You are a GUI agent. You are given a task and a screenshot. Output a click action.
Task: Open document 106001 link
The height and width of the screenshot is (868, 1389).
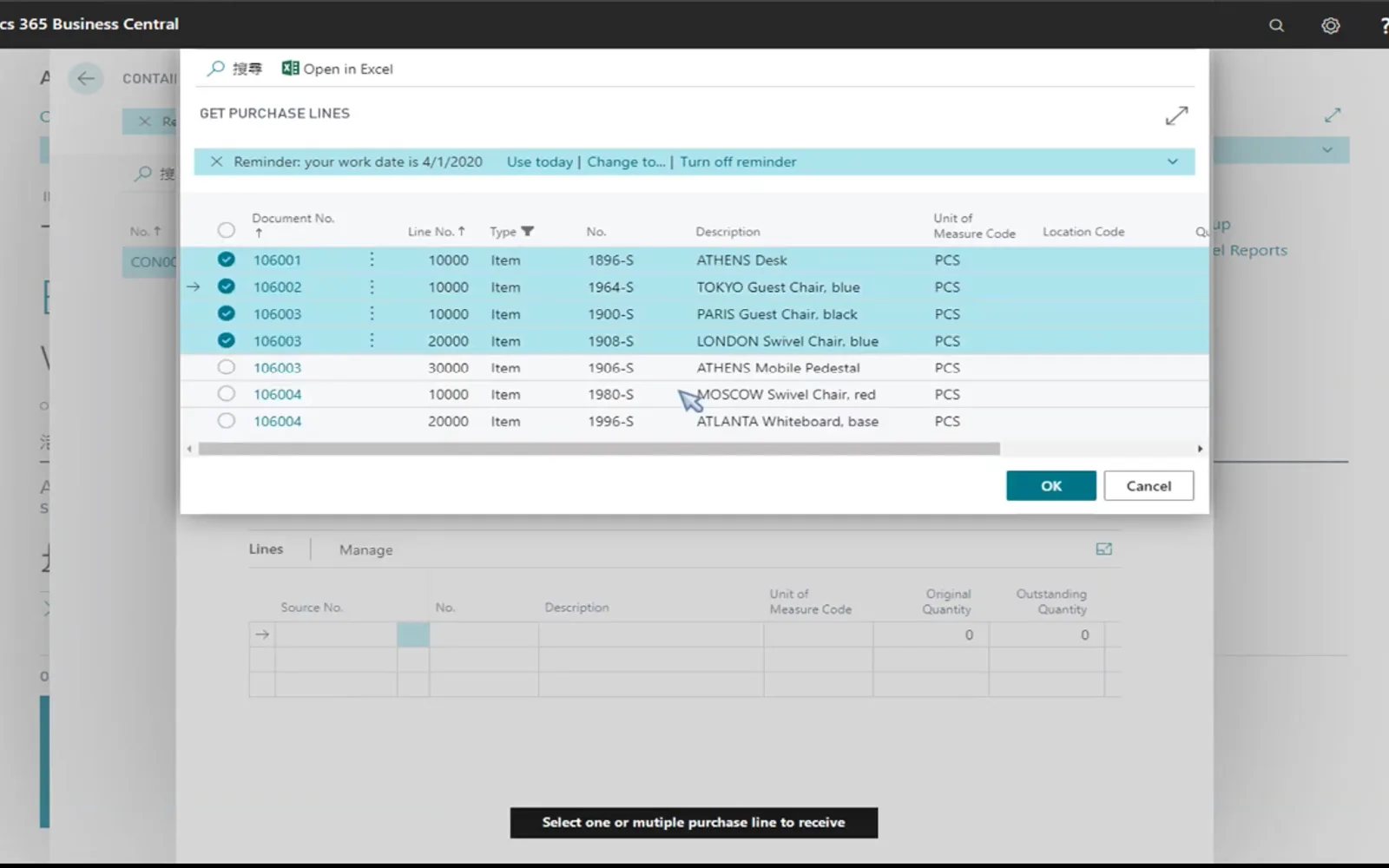(277, 260)
